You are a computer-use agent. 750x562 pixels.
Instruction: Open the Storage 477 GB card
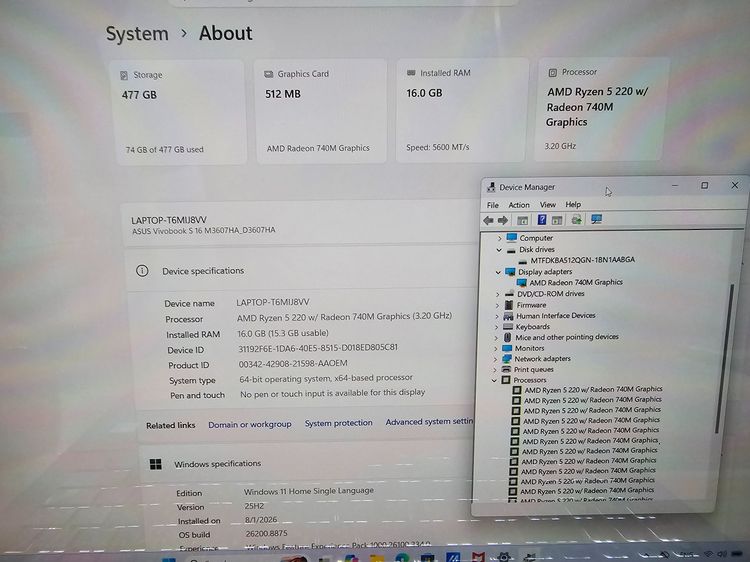coord(181,112)
